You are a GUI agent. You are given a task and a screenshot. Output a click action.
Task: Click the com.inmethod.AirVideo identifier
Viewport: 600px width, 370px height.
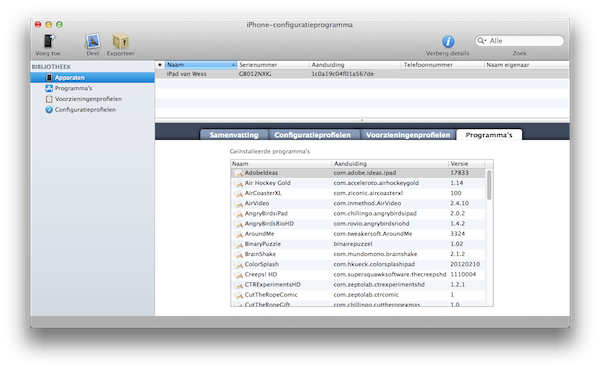coord(367,203)
